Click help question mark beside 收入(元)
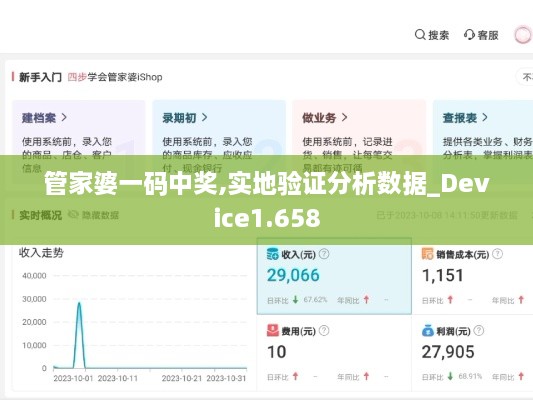The image size is (533, 400). tap(324, 254)
